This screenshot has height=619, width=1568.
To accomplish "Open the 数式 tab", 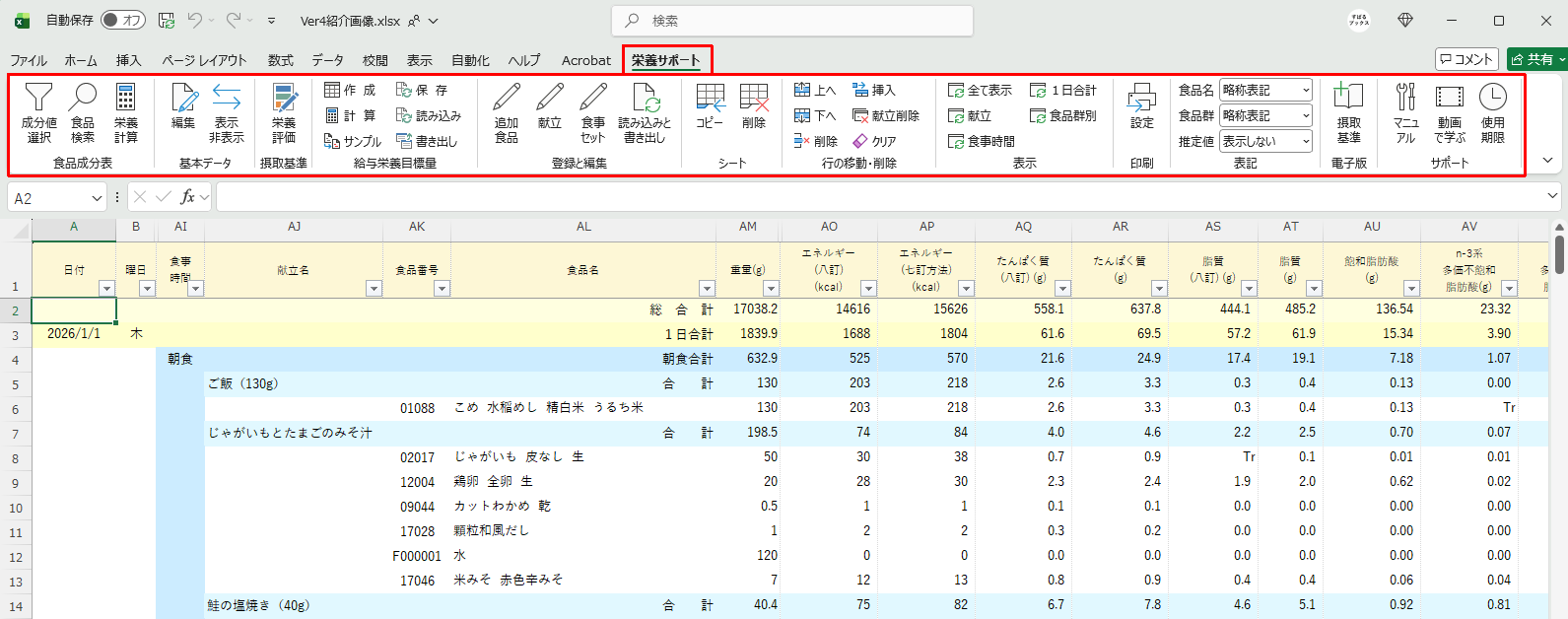I will click(x=281, y=60).
